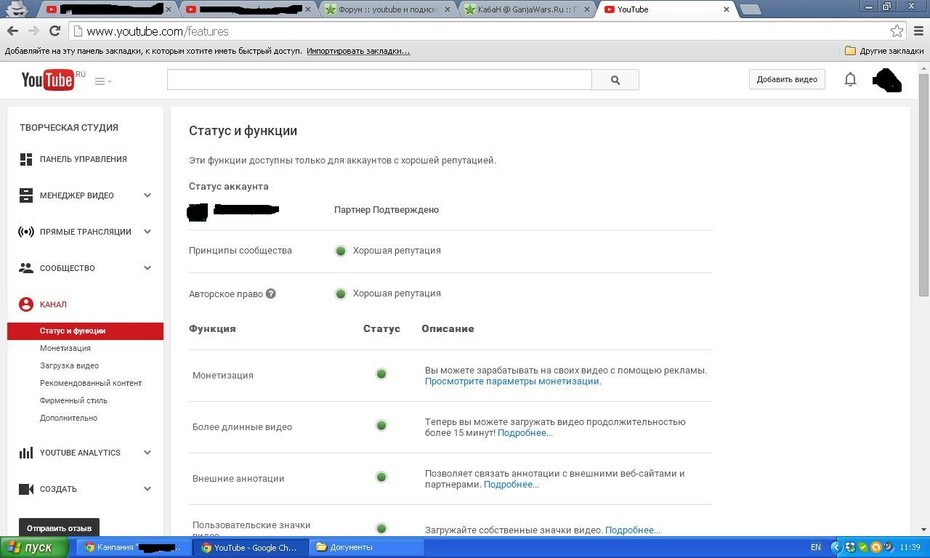Click Отправить отзыв button
930x558 pixels.
(59, 527)
